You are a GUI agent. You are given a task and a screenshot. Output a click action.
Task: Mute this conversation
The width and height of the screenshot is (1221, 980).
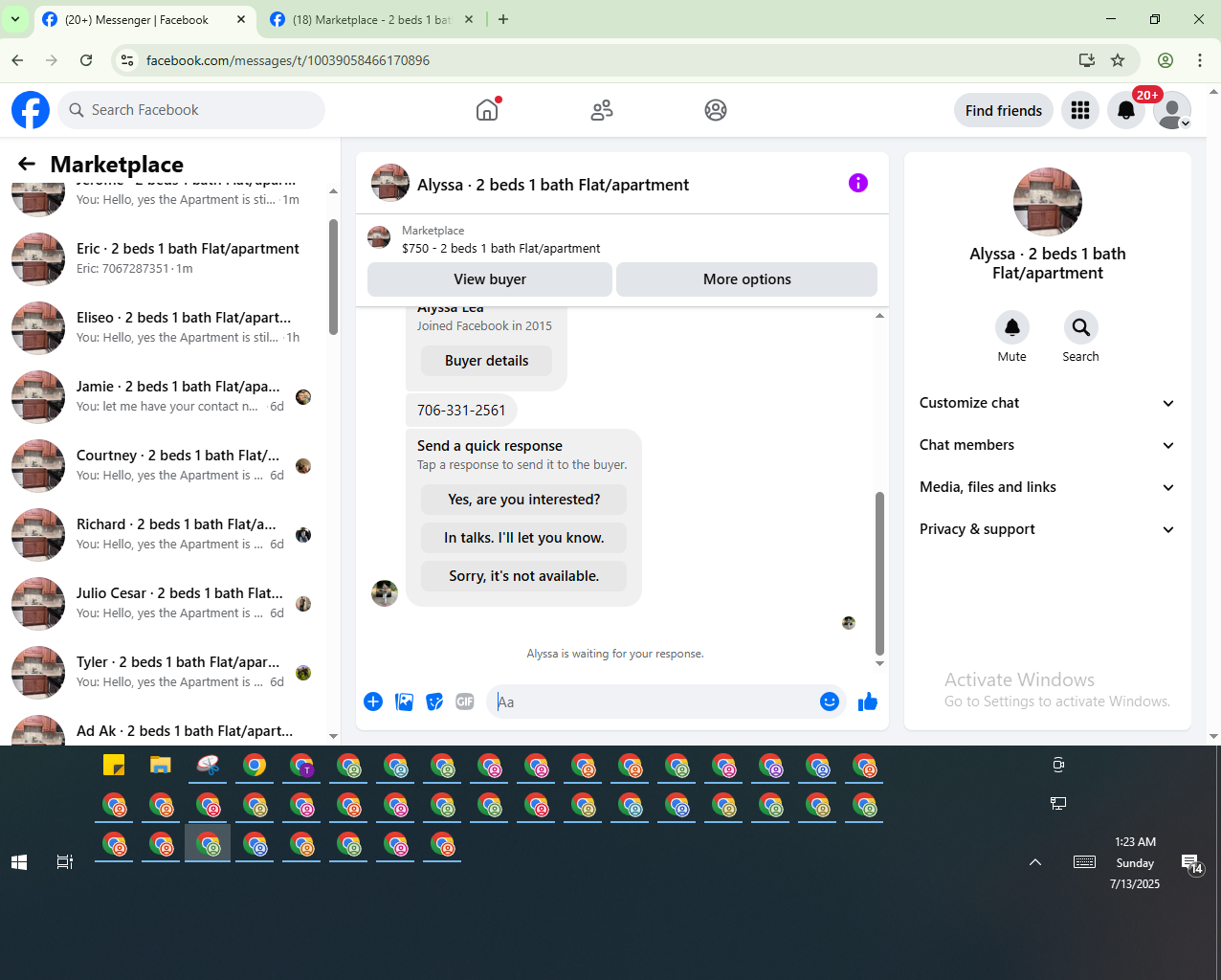1011,327
